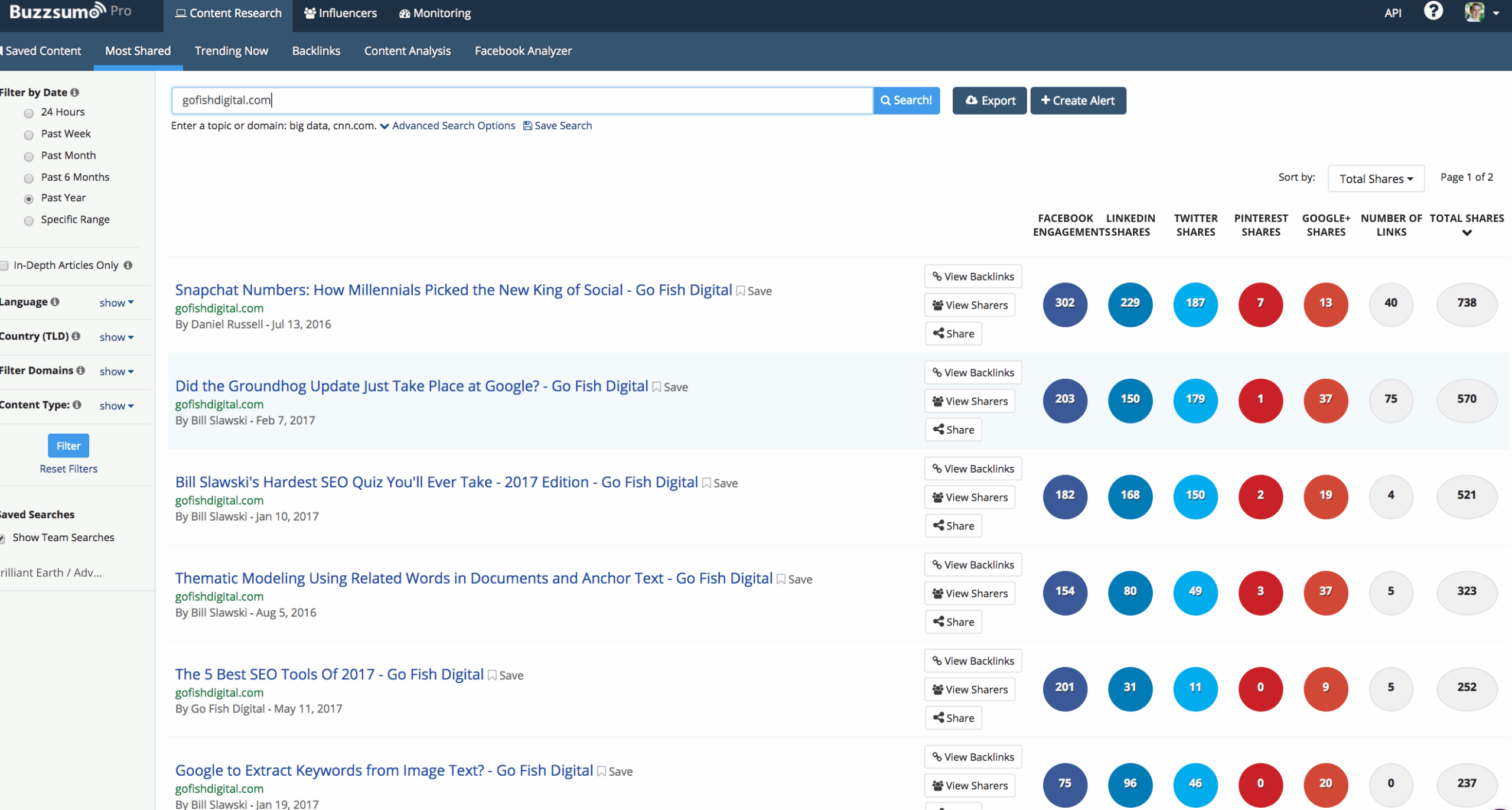
Task: Save the Hardest SEO Quiz article
Action: click(719, 483)
